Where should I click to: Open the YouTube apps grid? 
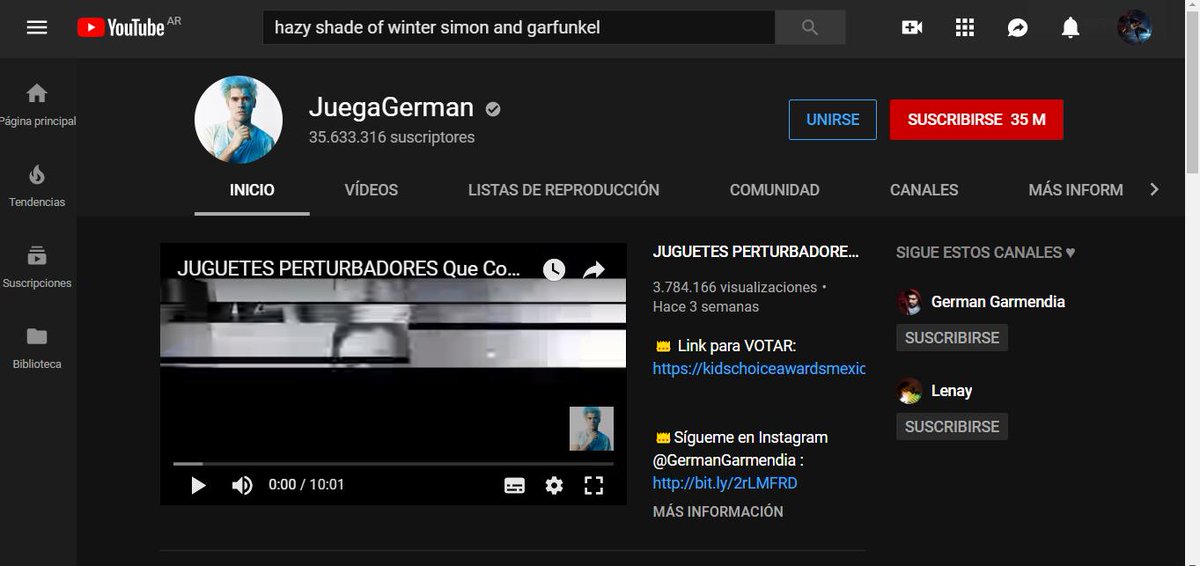pos(965,27)
